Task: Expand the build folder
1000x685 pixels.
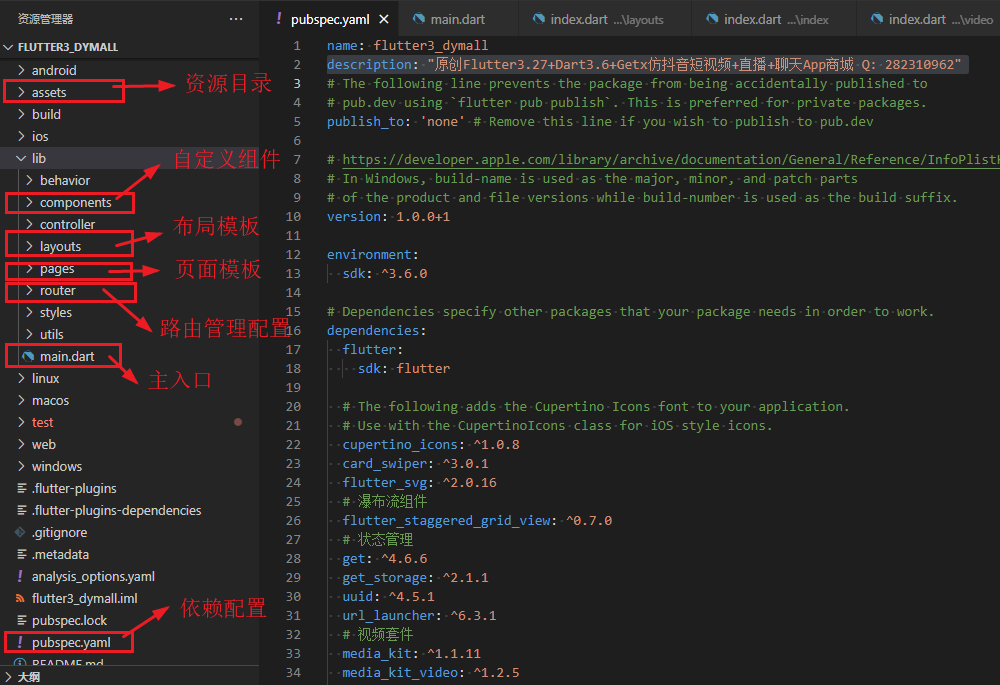Action: click(x=21, y=114)
